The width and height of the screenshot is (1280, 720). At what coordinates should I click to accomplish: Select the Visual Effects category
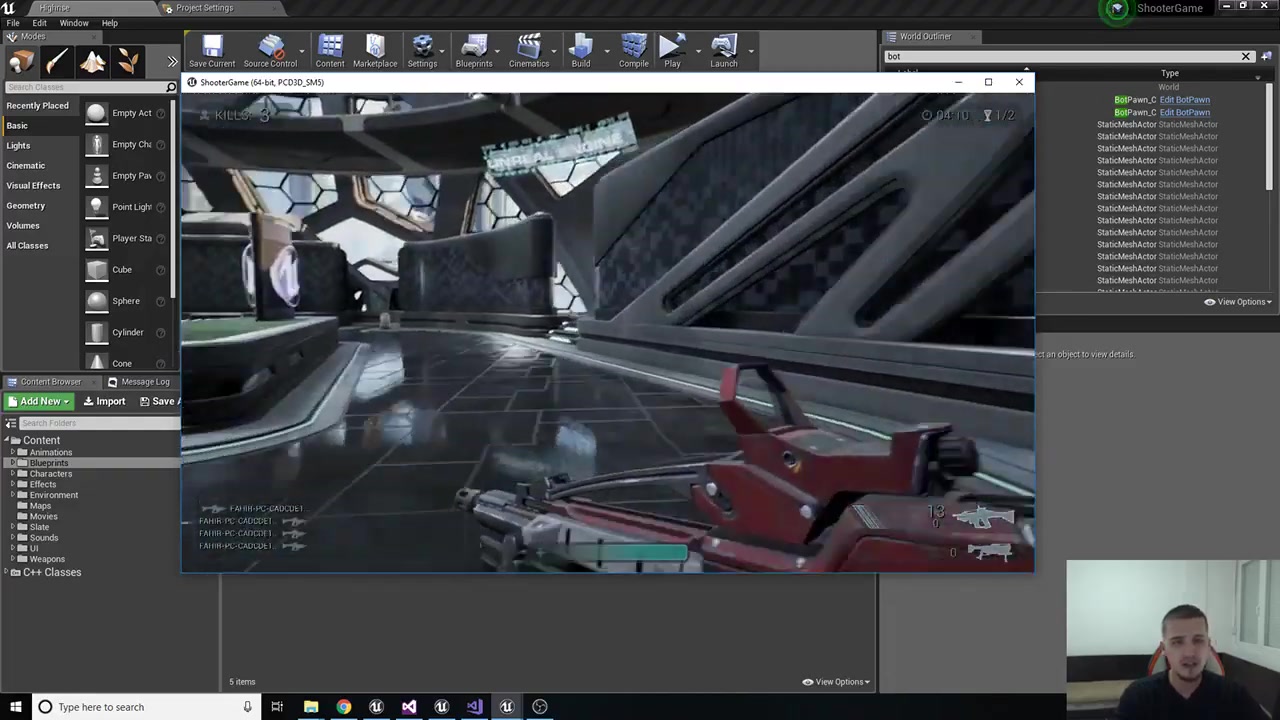click(33, 186)
